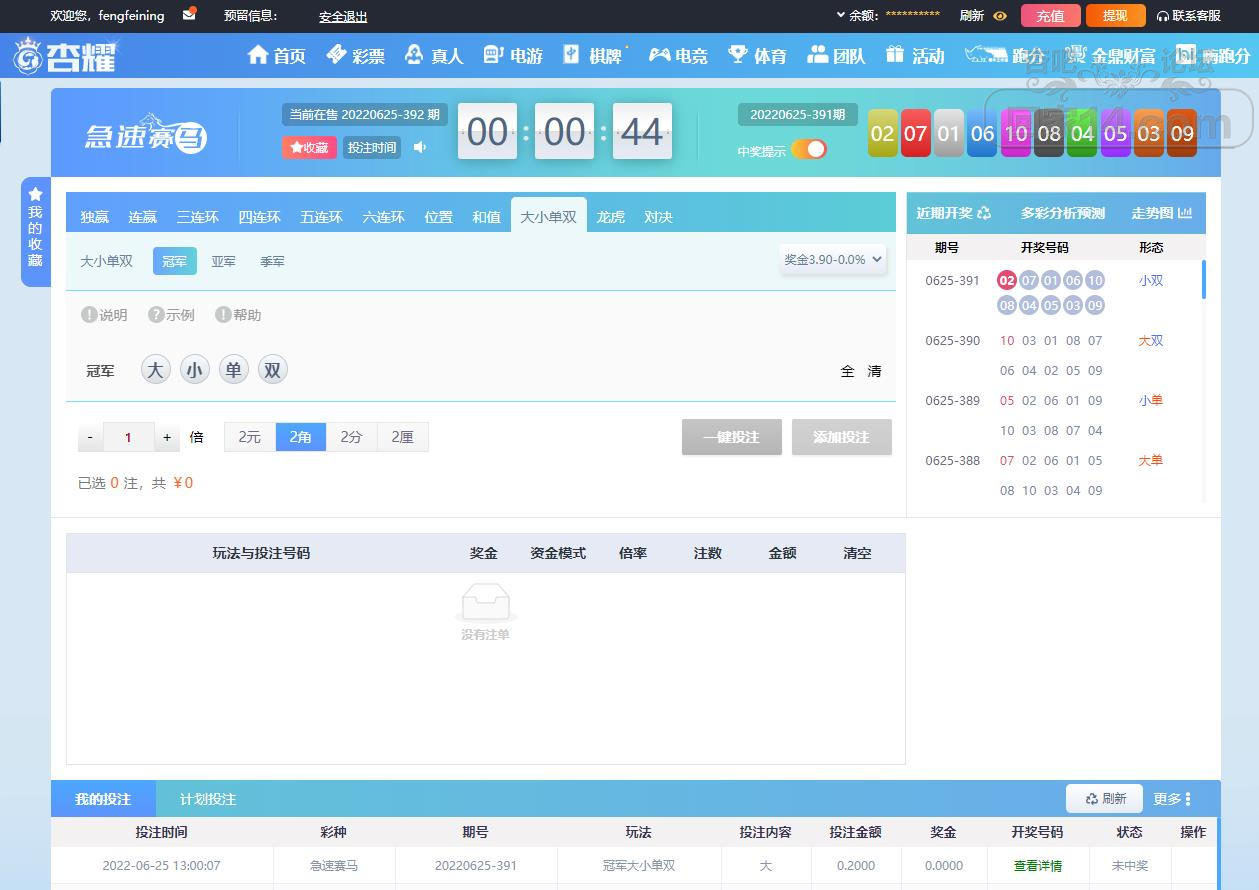The image size is (1259, 890).
Task: Open the 帮助 help icon
Action: 223,315
